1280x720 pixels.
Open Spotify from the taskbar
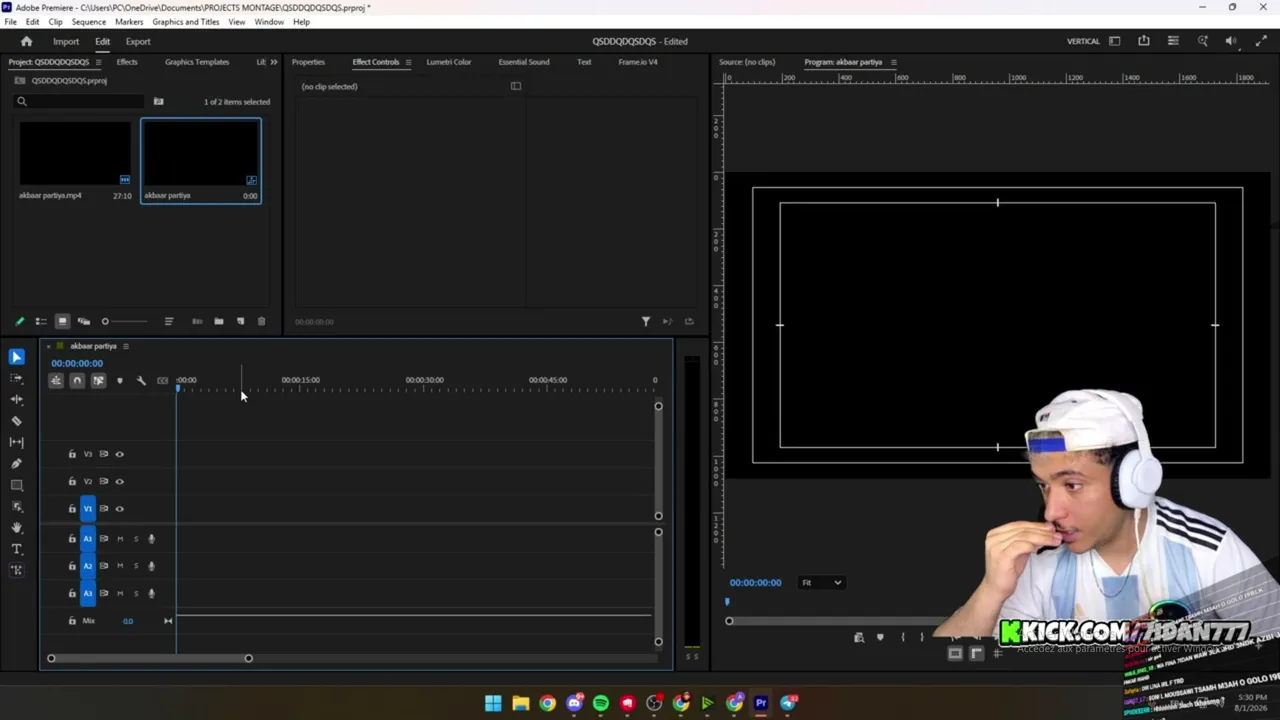tap(600, 703)
